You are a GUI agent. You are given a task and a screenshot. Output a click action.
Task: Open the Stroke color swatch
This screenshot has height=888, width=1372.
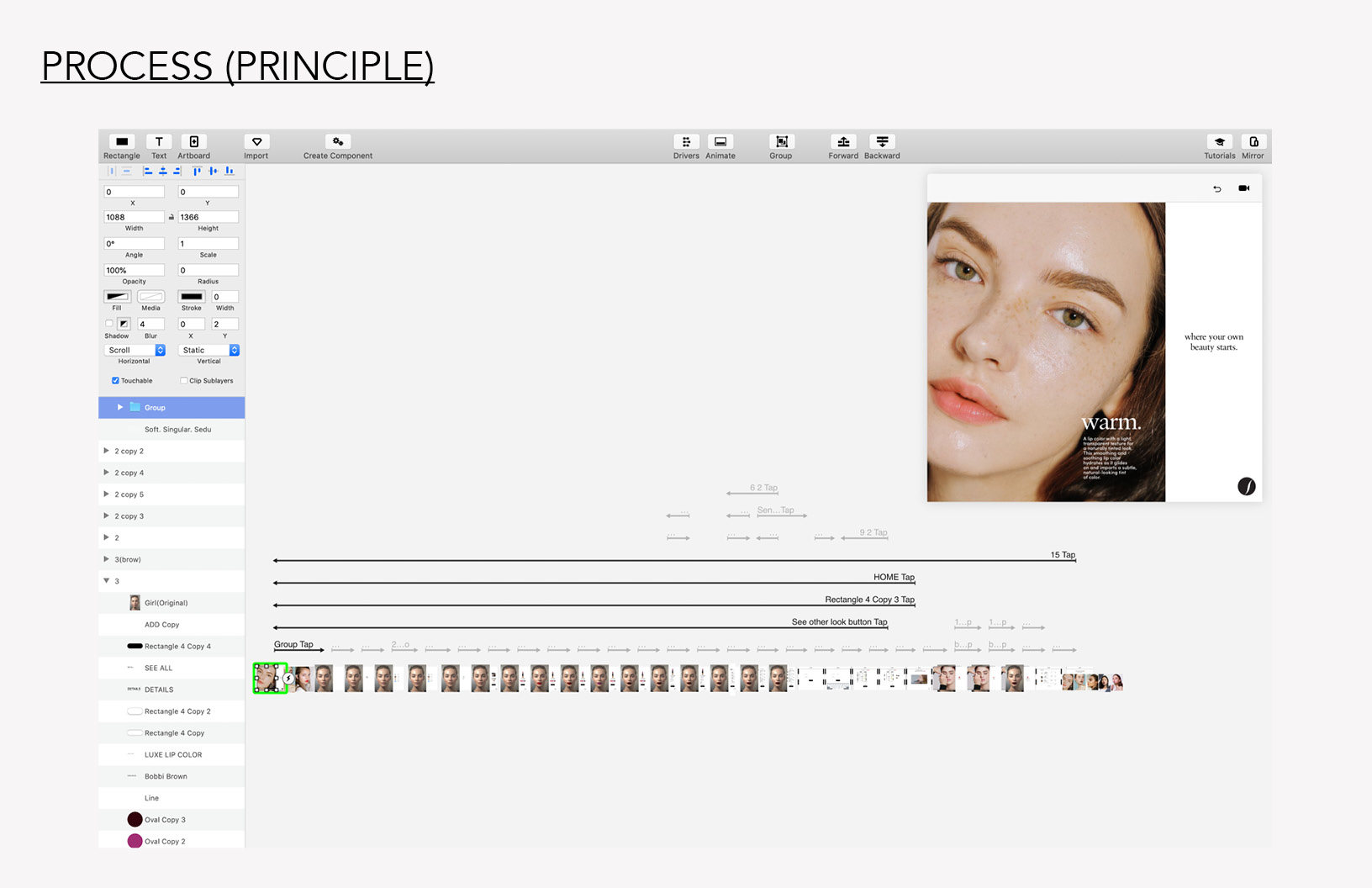coord(192,297)
